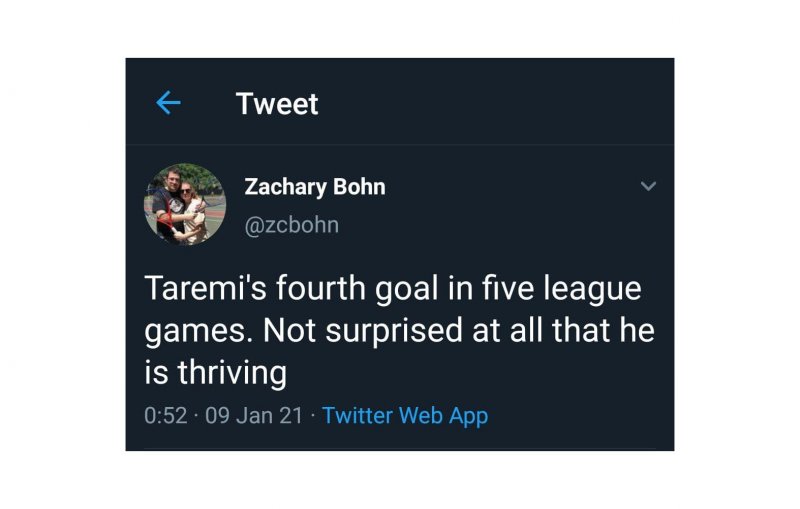Open Zachary Bohn's profile picture
The image size is (800, 509).
(x=185, y=204)
